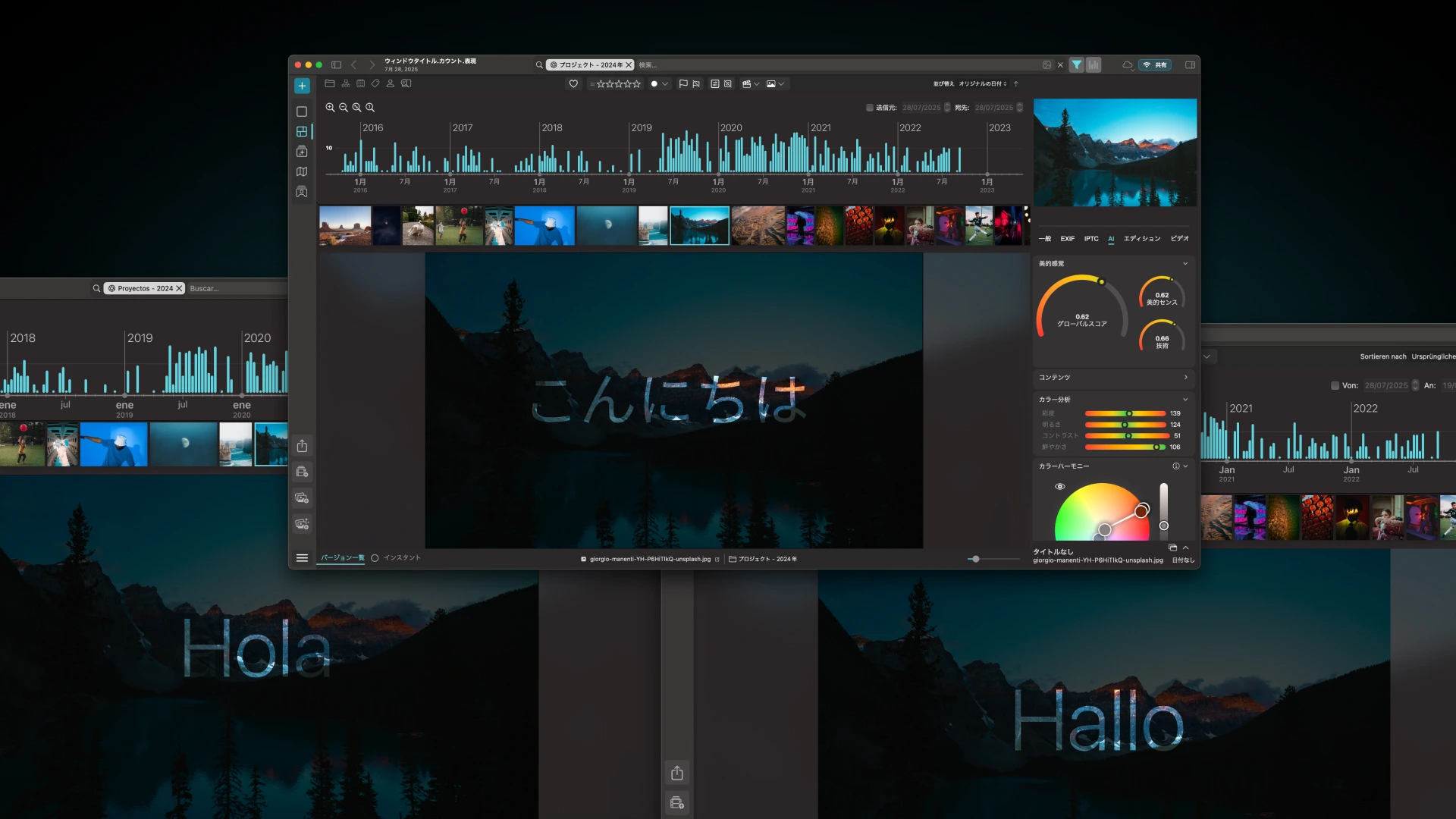This screenshot has width=1456, height=819.
Task: Switch to the エディション tab
Action: tap(1142, 239)
